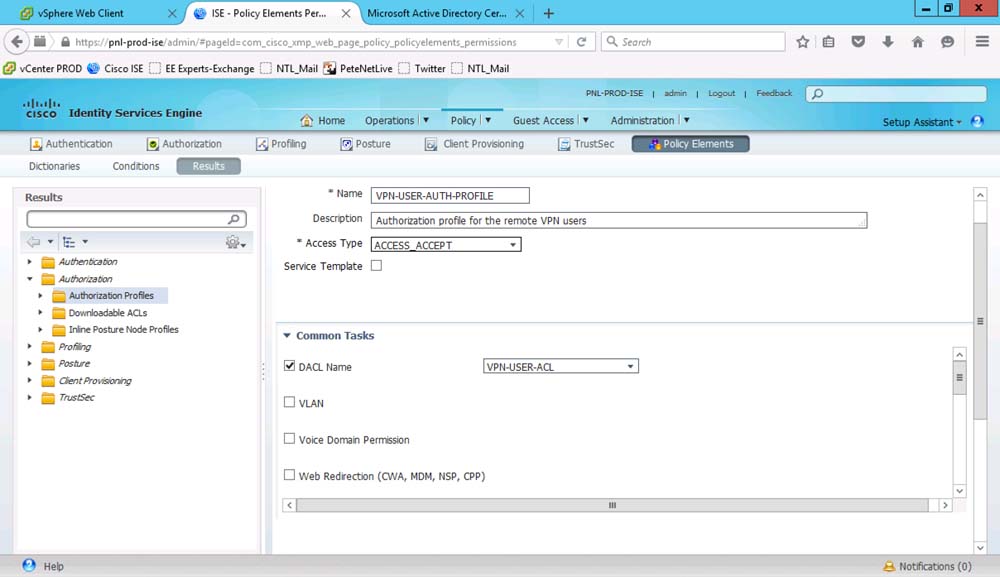The width and height of the screenshot is (1000, 577).
Task: Open the Firefox hamburger menu
Action: pos(982,42)
